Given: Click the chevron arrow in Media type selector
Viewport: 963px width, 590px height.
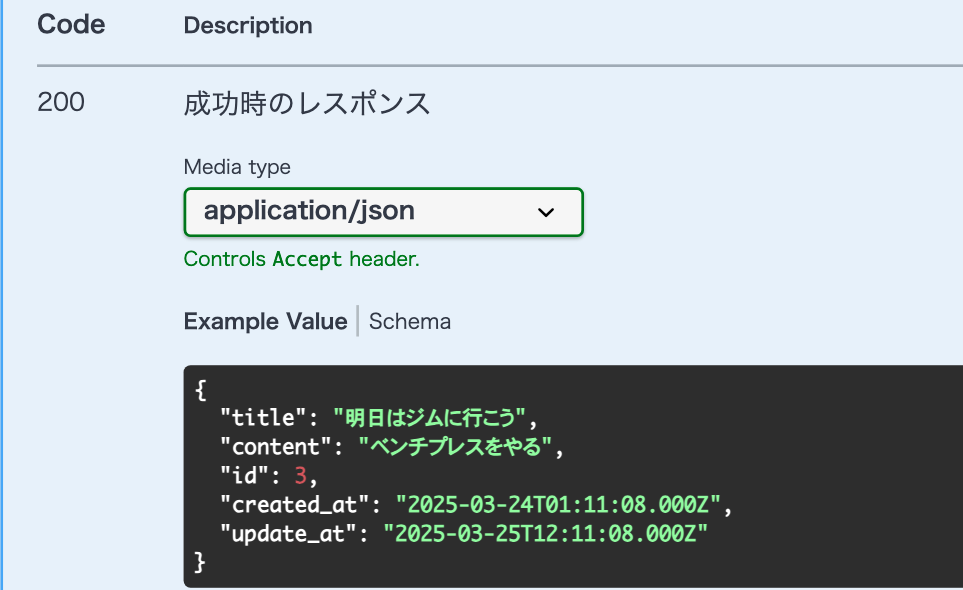Looking at the screenshot, I should (546, 212).
